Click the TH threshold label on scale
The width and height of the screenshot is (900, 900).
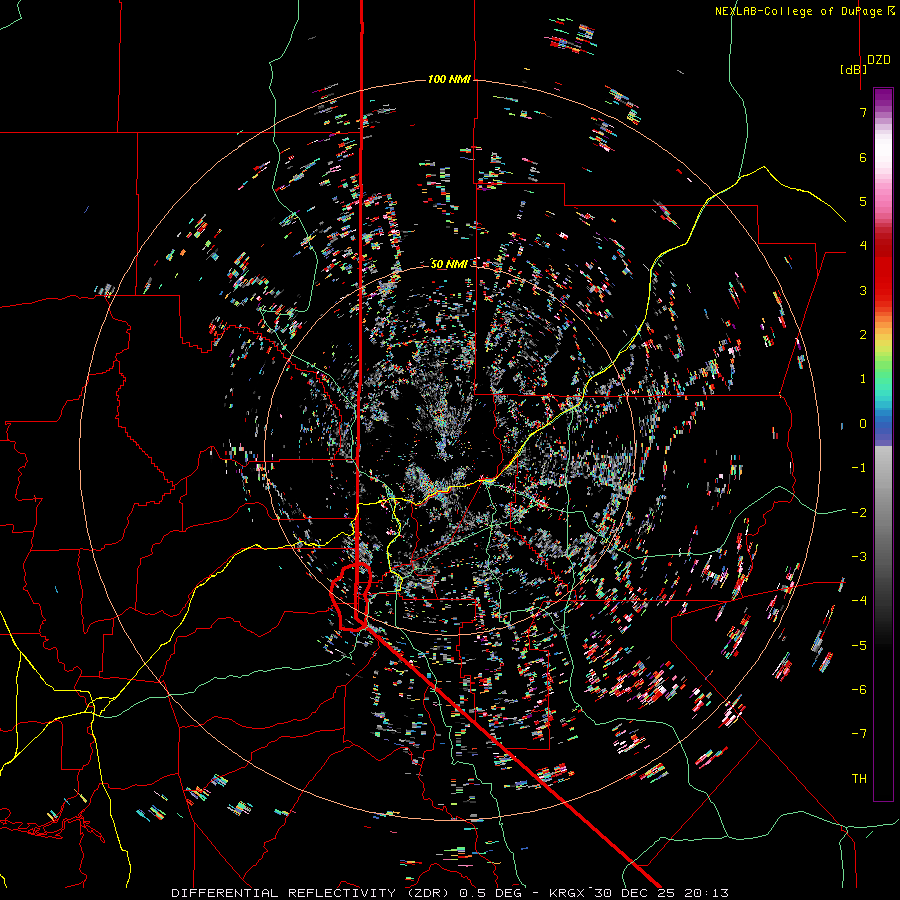click(x=859, y=779)
